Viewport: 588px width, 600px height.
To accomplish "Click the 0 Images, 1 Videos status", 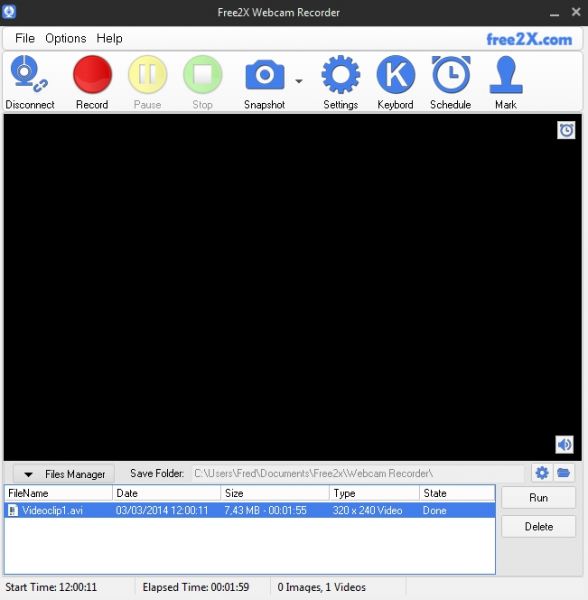I will pyautogui.click(x=322, y=587).
